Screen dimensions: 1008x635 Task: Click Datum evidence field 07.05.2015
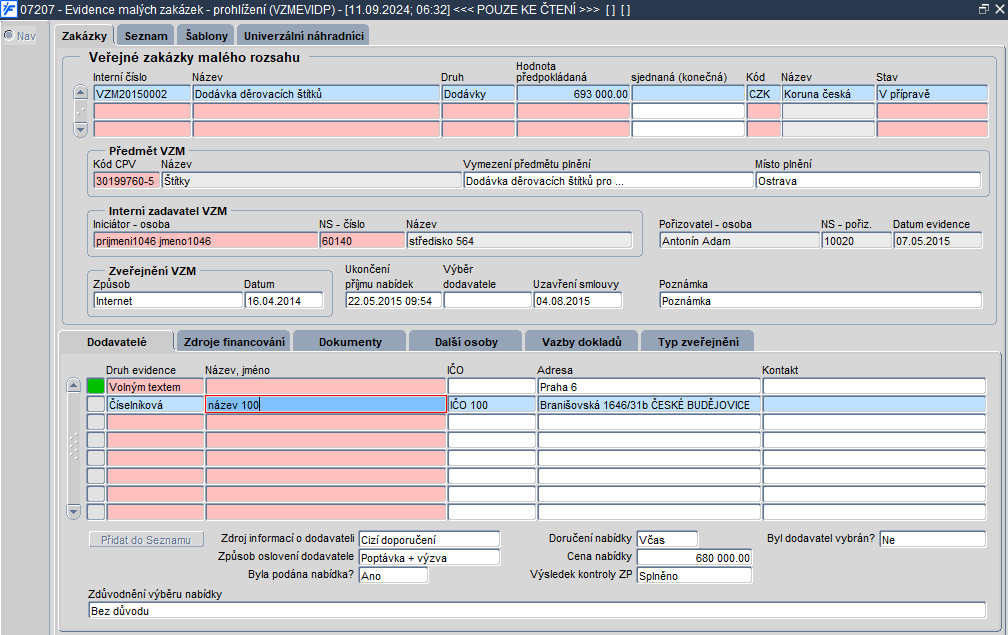click(x=938, y=241)
